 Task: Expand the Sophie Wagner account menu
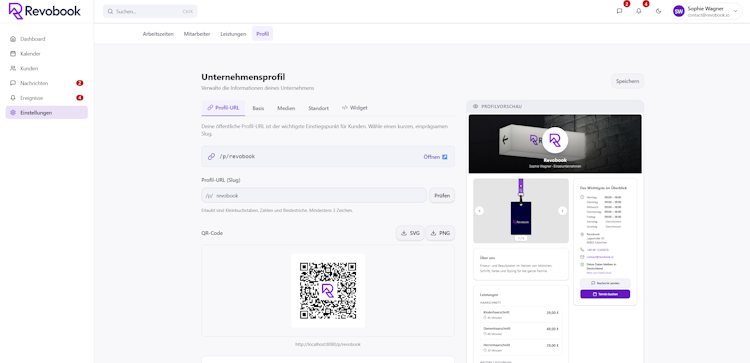706,11
